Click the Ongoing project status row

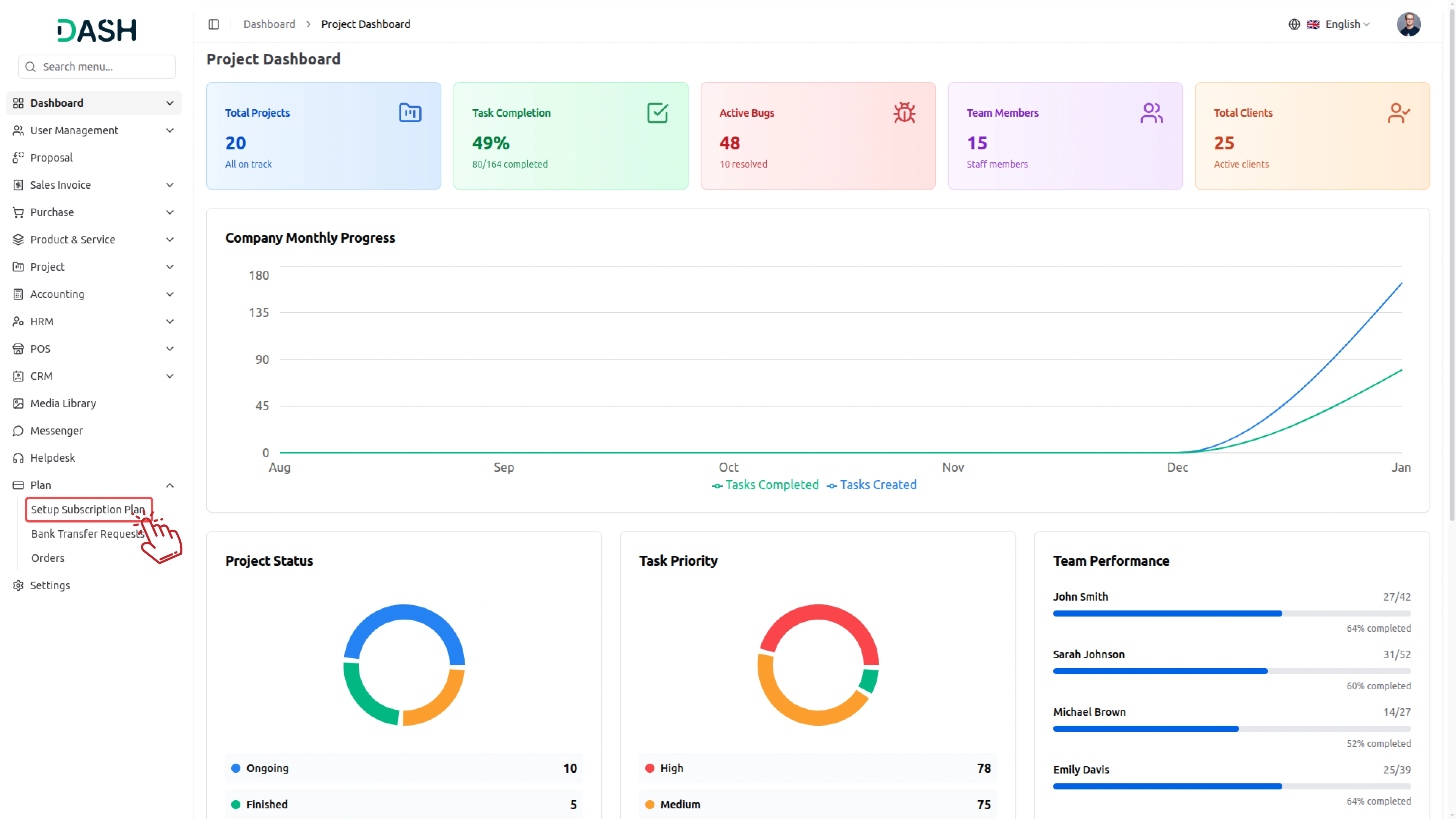pos(403,768)
